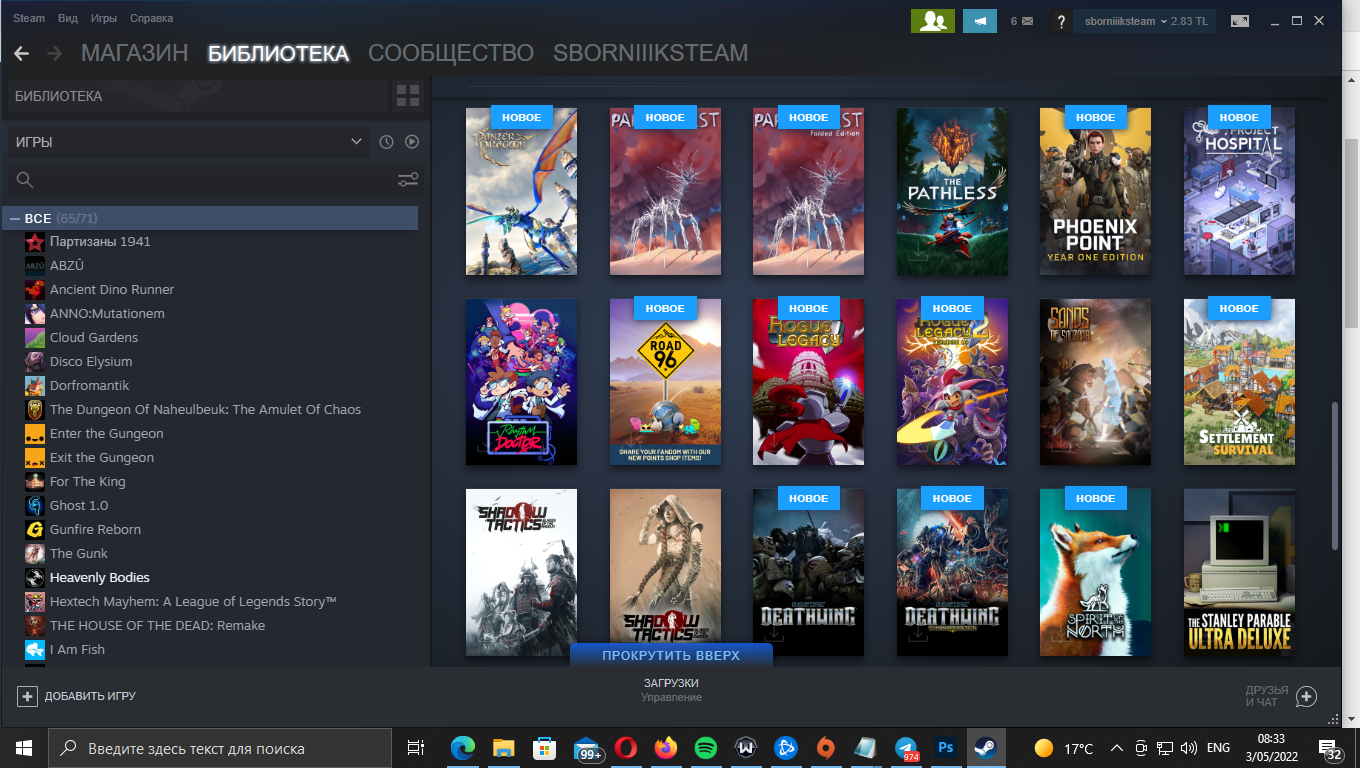1360x768 pixels.
Task: Open the help question mark icon
Action: tap(1060, 21)
